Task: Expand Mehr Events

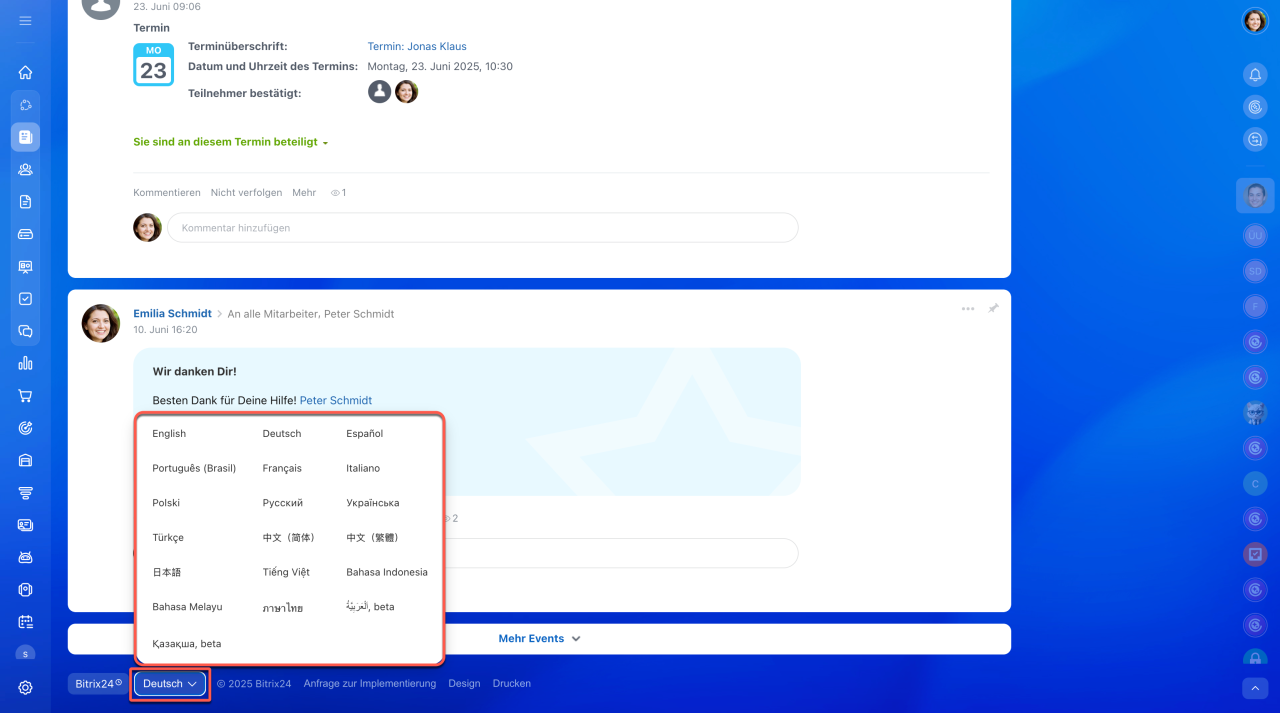Action: (539, 638)
